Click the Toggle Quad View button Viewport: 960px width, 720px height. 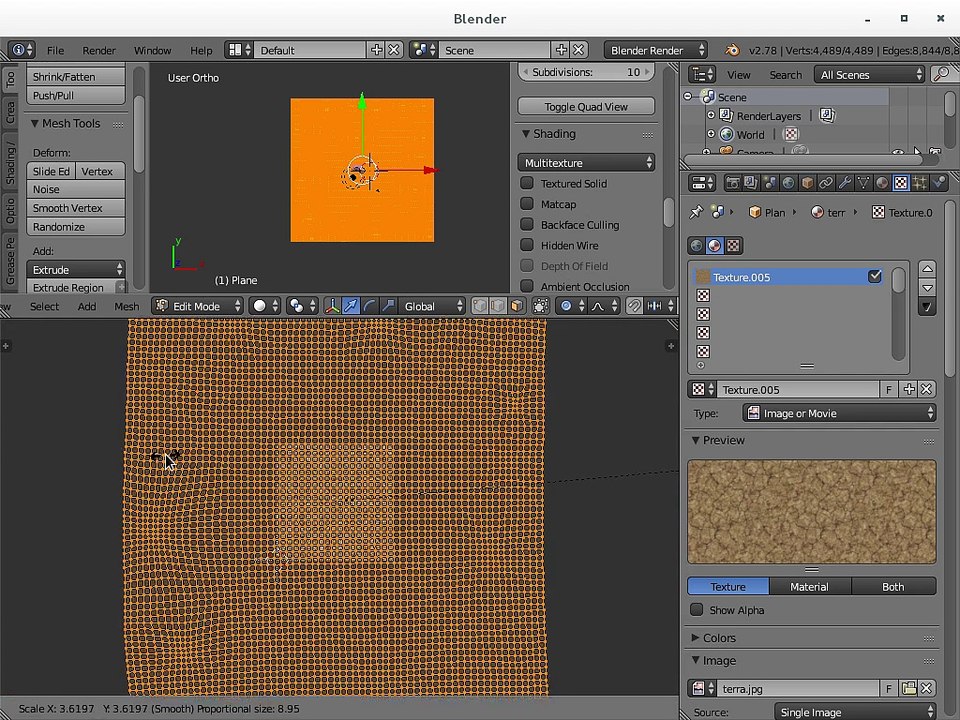click(x=586, y=107)
